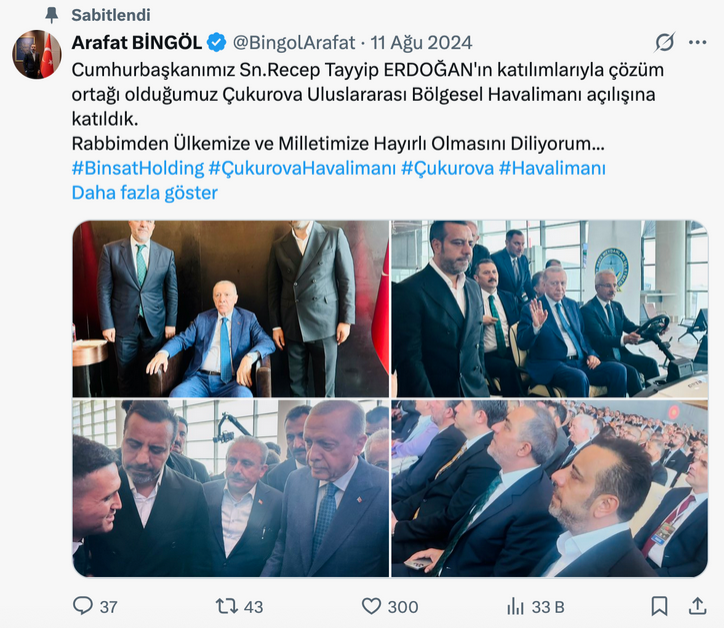
Task: Open the #Havalimanı hashtag link
Action: 552,168
